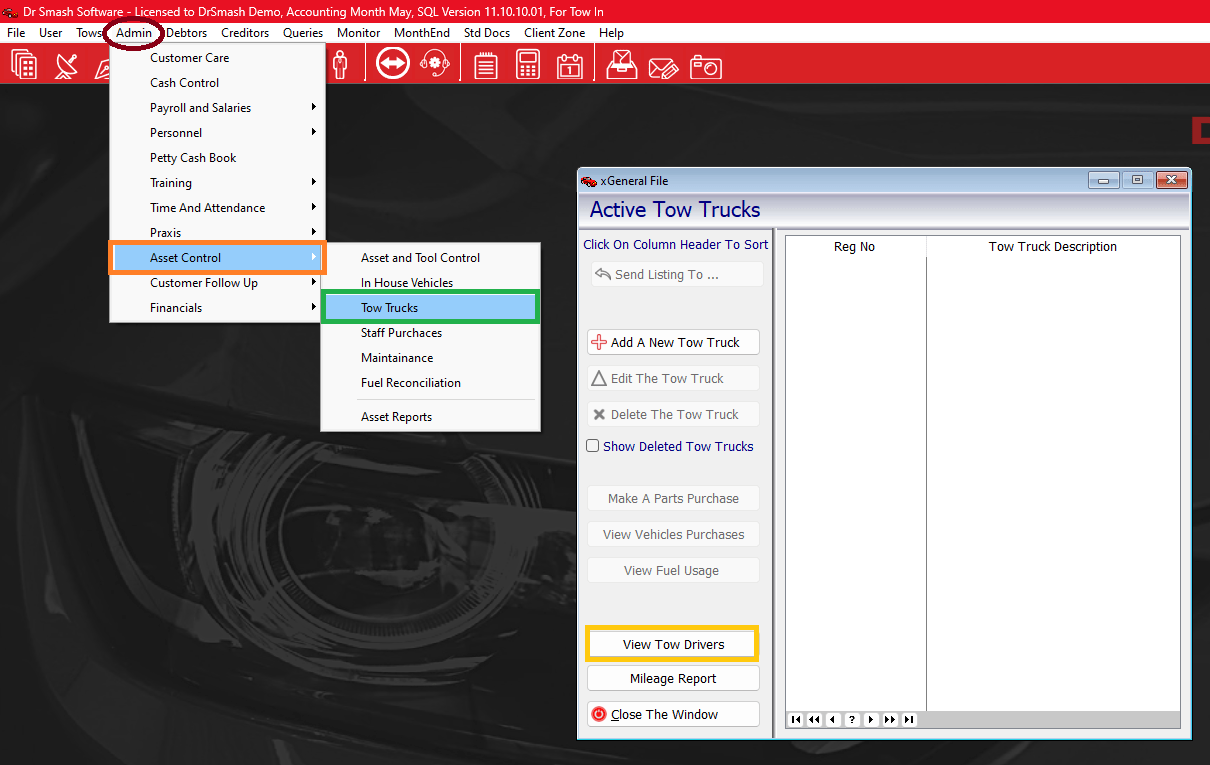Image resolution: width=1210 pixels, height=765 pixels.
Task: Jump to last record with navigation arrows
Action: coord(908,719)
